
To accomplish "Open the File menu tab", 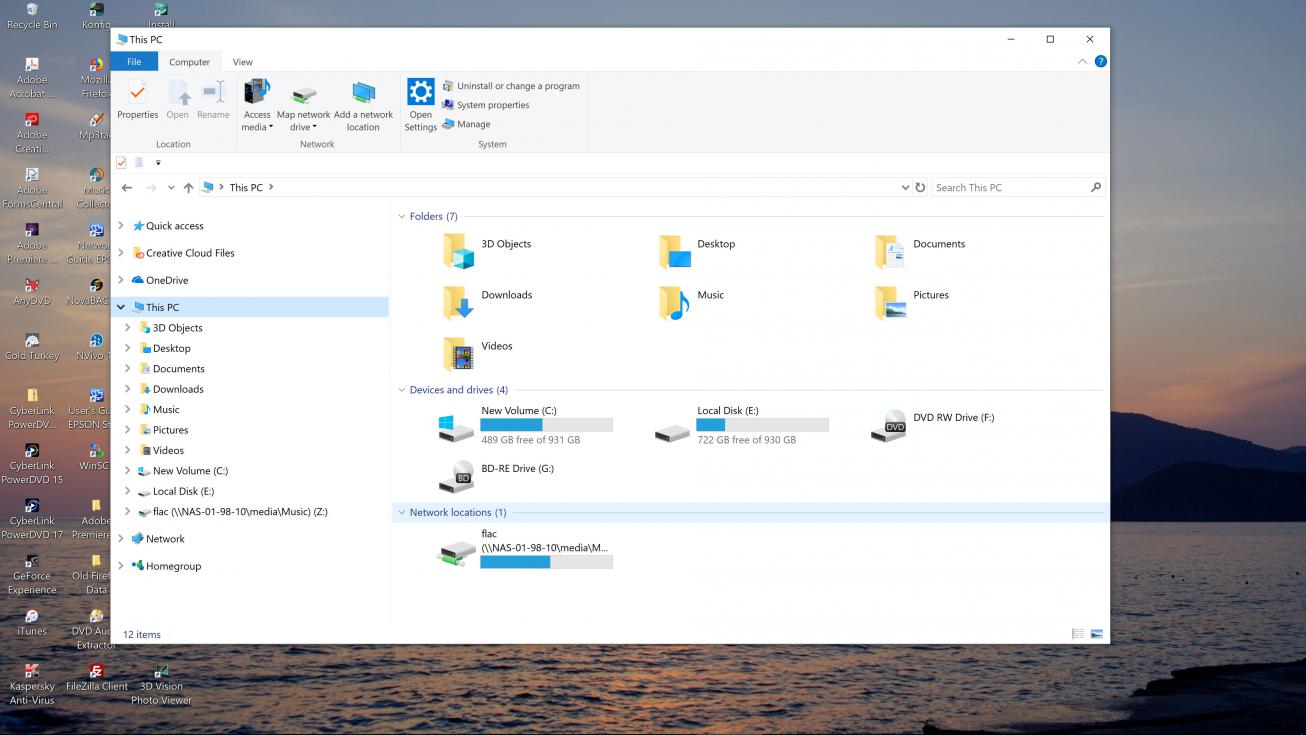I will pos(134,62).
